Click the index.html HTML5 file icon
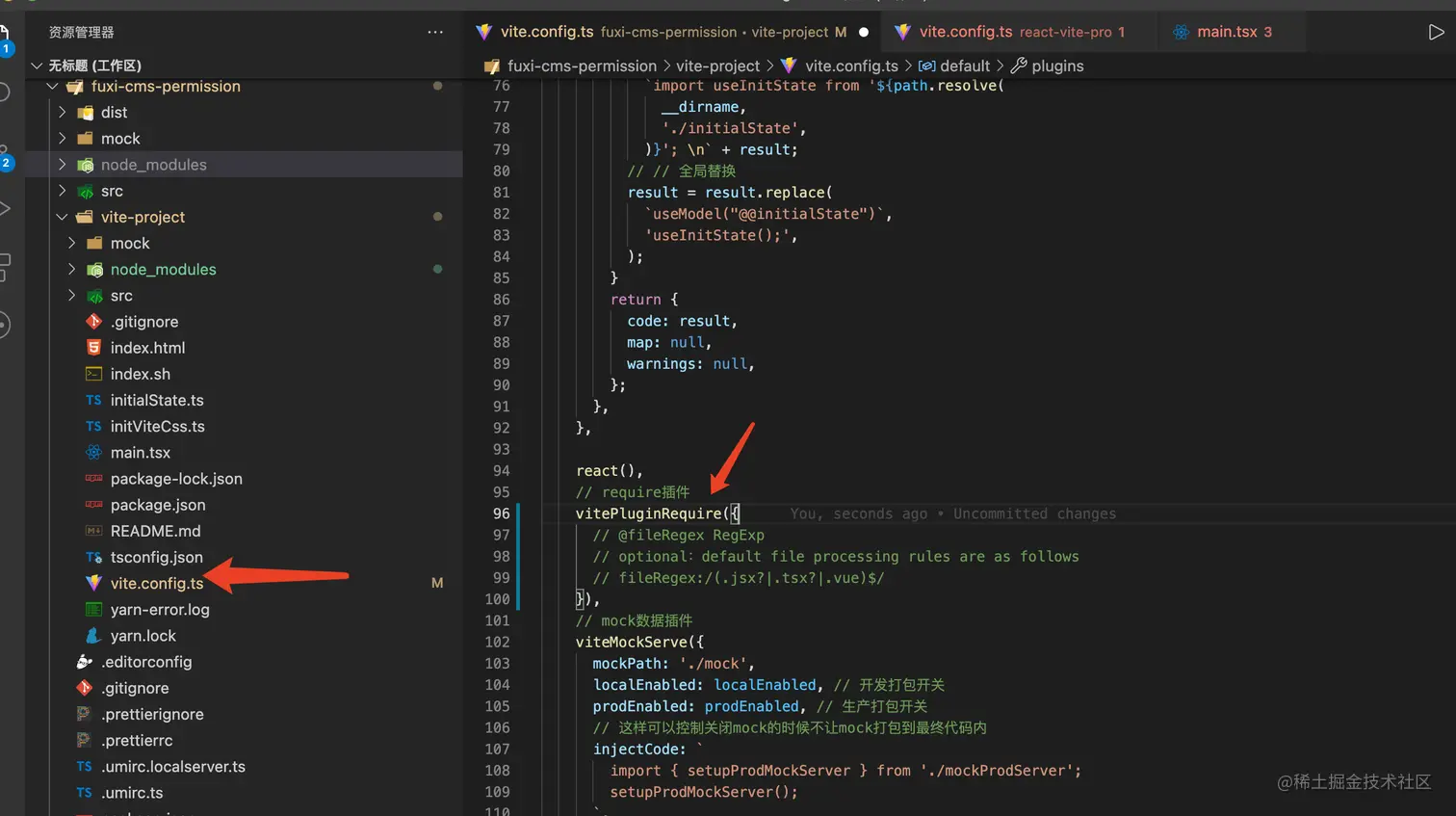This screenshot has width=1456, height=816. (93, 348)
